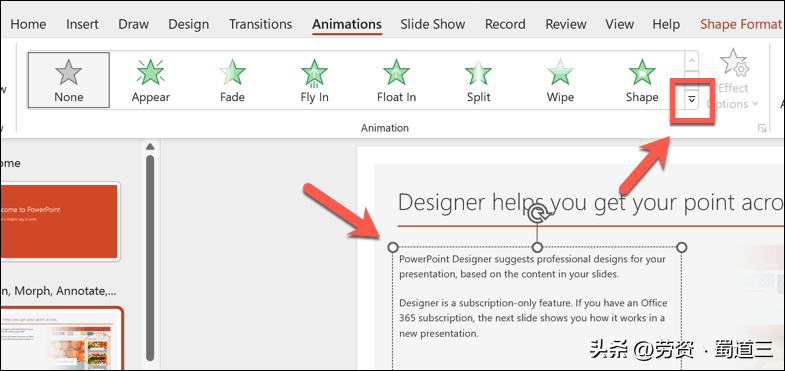Apply the Float In animation
This screenshot has height=371, width=785.
[397, 80]
